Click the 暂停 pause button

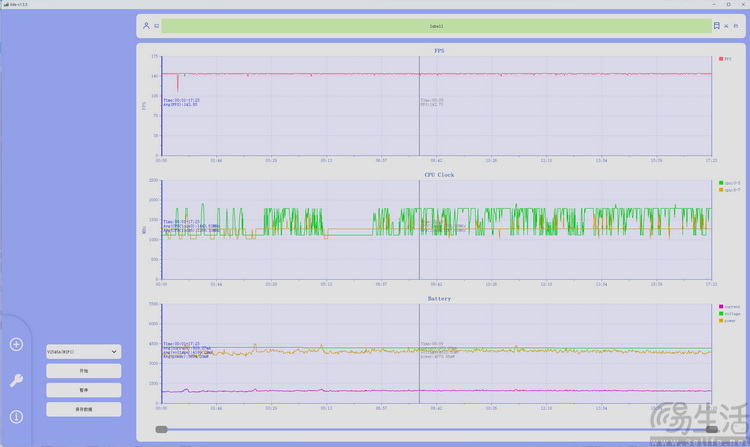[x=83, y=390]
